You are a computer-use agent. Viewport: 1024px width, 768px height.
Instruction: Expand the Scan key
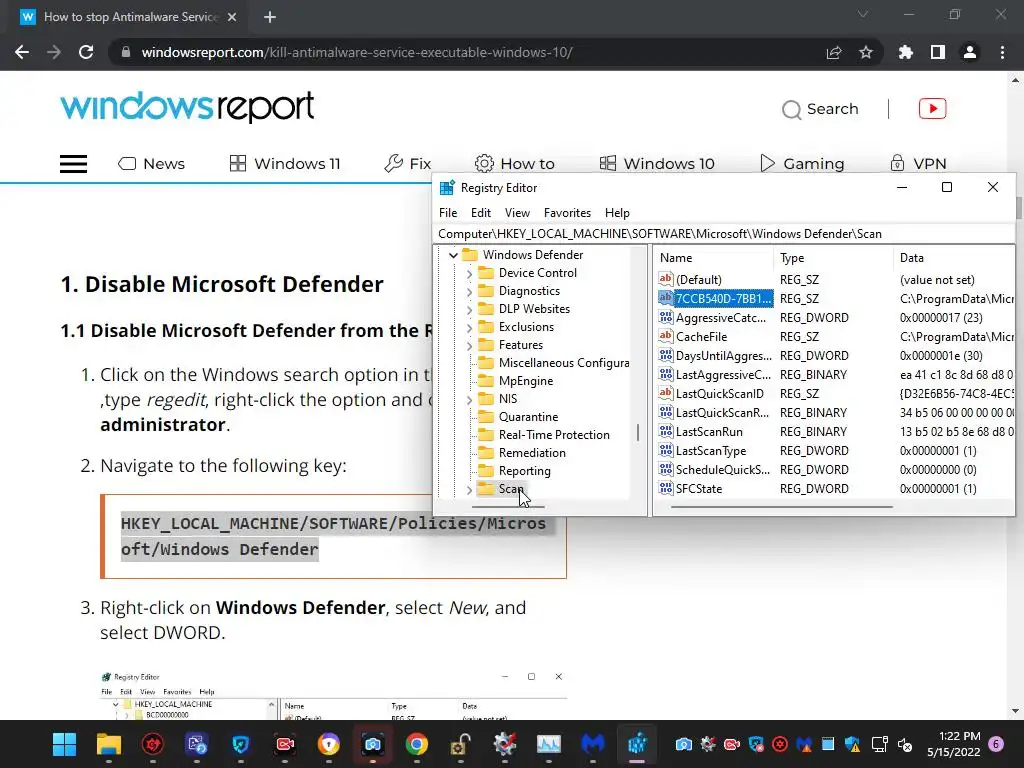point(470,490)
